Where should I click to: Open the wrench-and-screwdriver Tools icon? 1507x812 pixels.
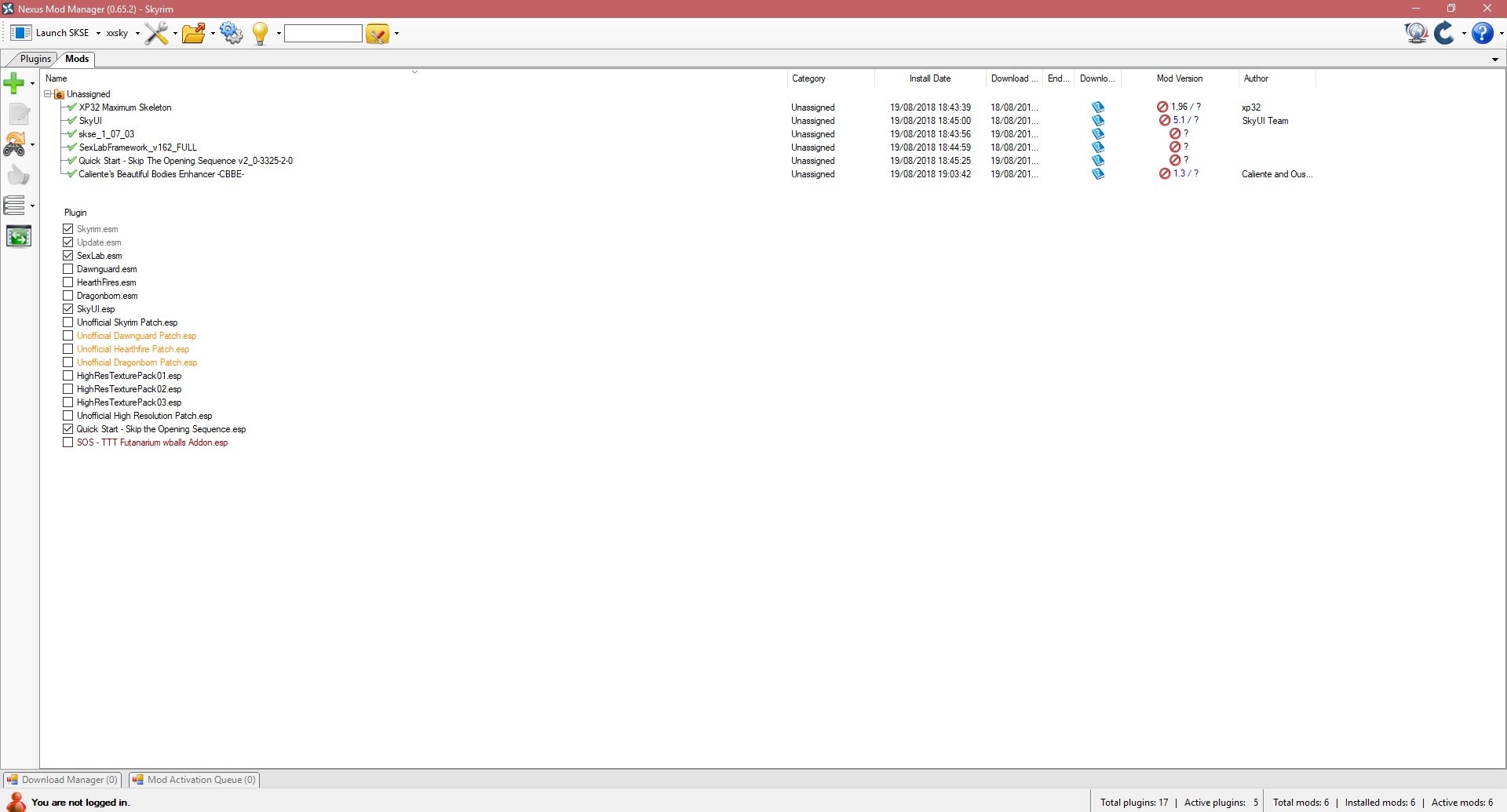point(156,33)
